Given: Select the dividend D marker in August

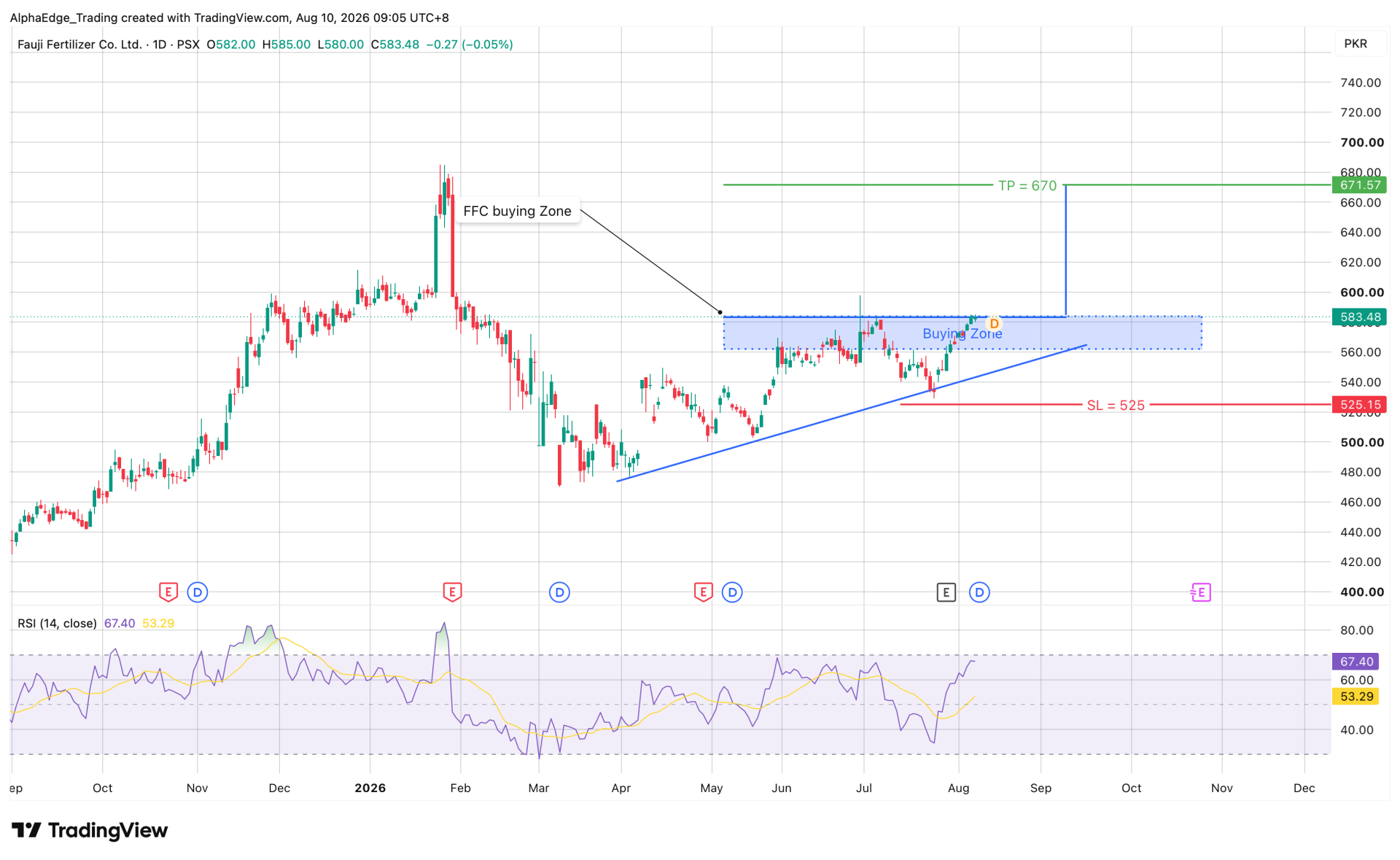Looking at the screenshot, I should point(979,592).
